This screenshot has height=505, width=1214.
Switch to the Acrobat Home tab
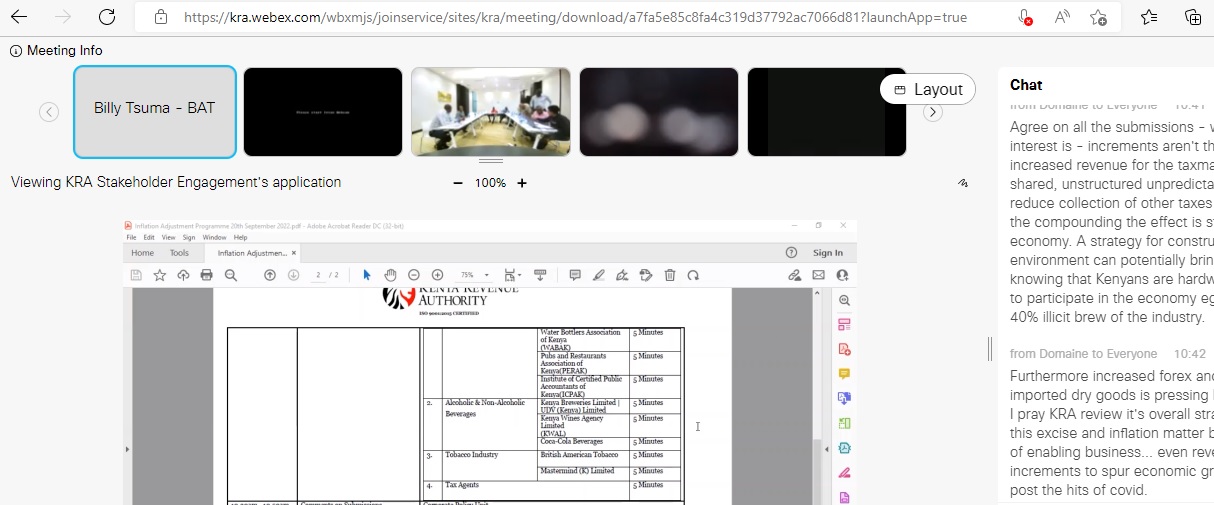click(143, 253)
